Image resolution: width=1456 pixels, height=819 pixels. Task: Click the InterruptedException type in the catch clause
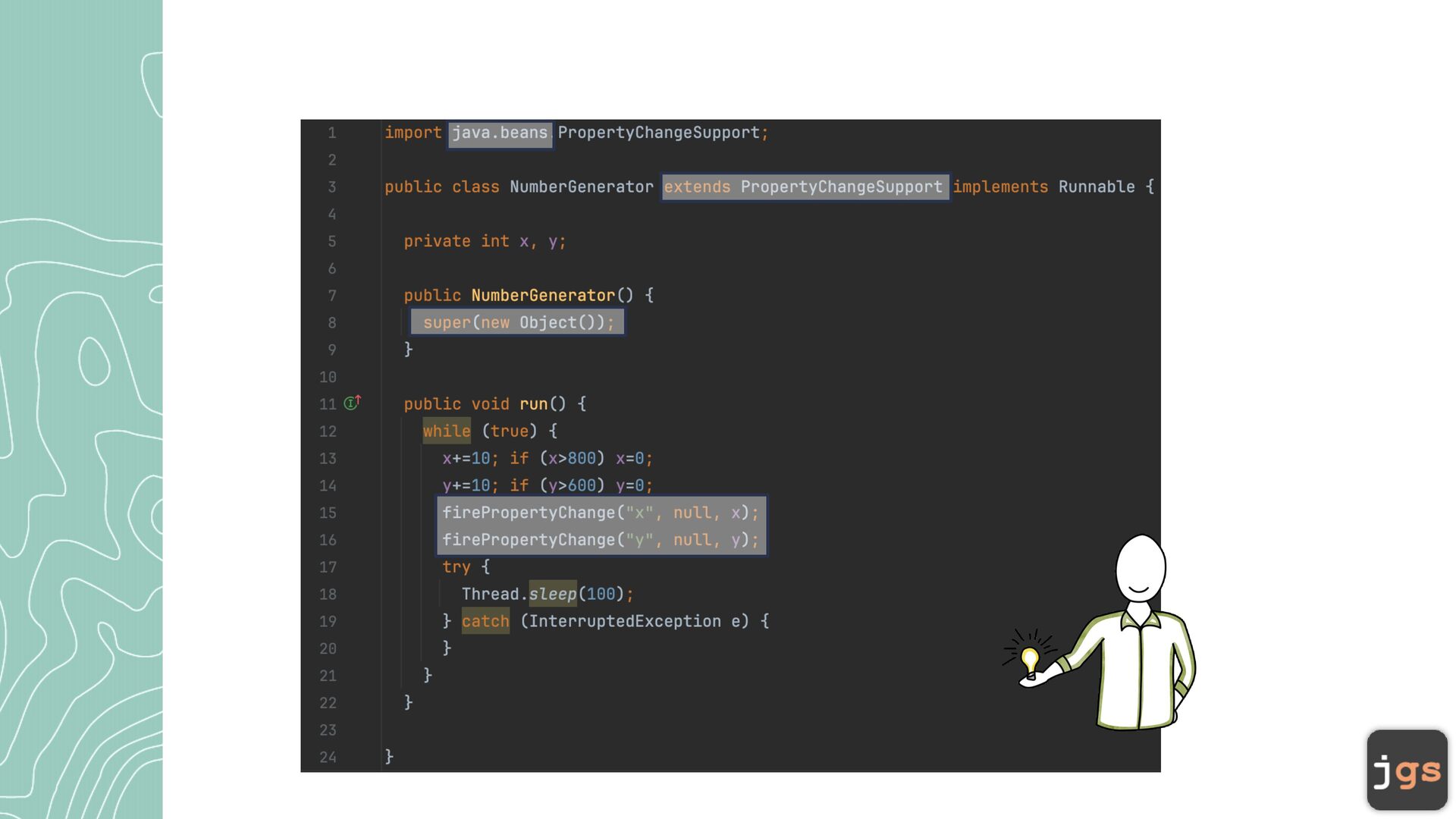[x=624, y=621]
